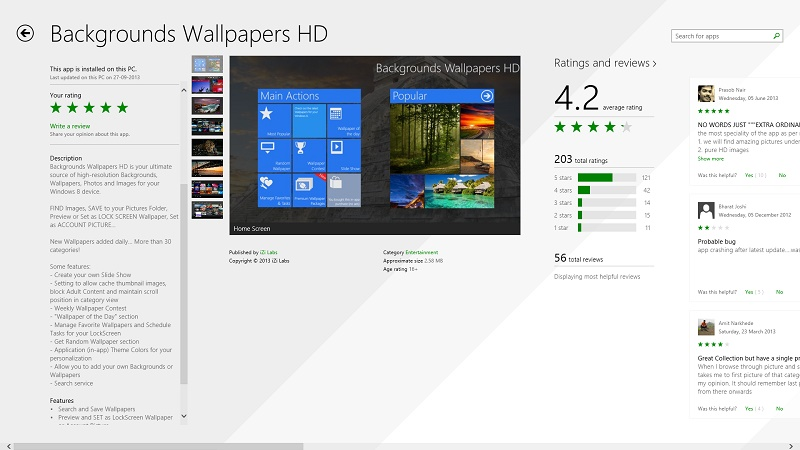Click Slide Show play tile

tap(344, 156)
